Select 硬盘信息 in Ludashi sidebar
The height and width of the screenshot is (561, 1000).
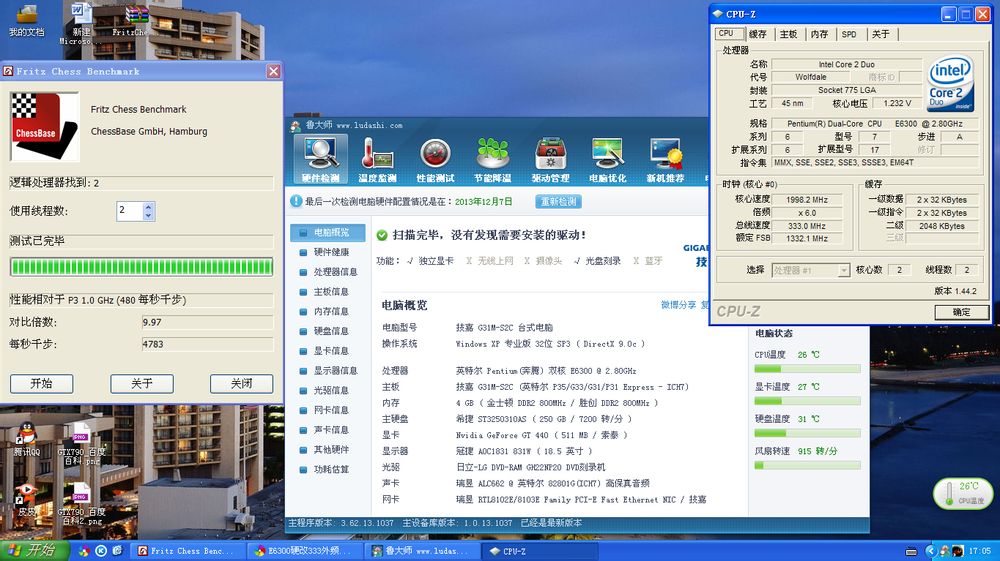[x=328, y=332]
